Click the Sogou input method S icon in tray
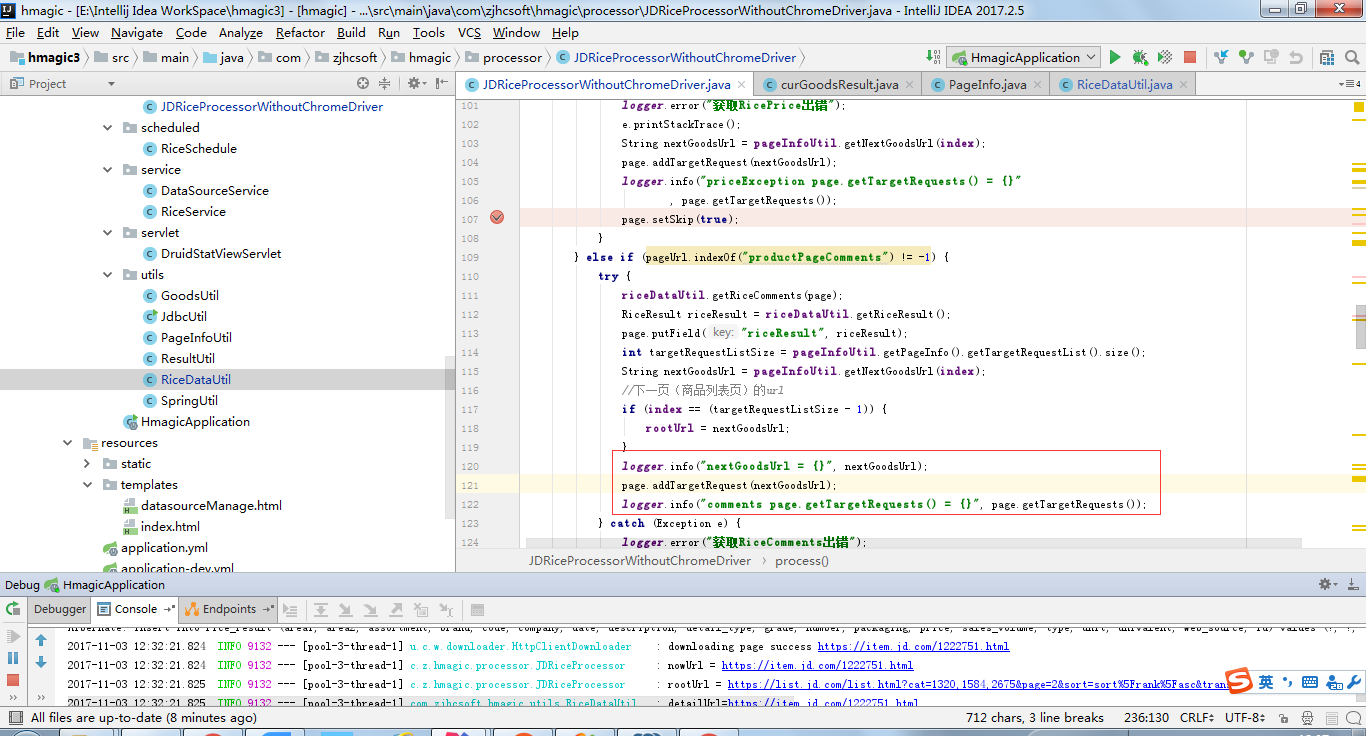Viewport: 1366px width, 736px height. (x=1240, y=681)
